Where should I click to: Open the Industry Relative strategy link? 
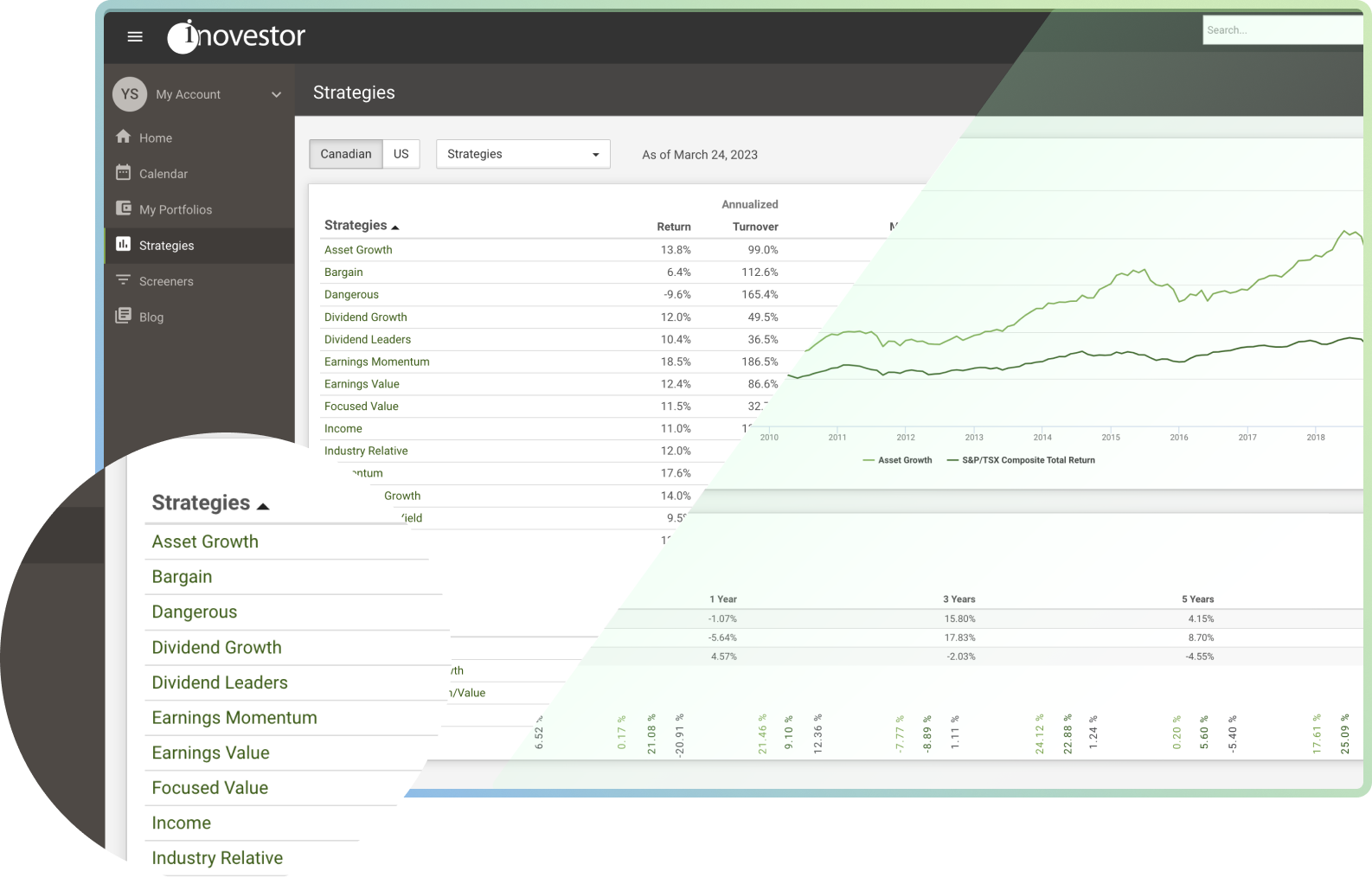click(x=366, y=452)
